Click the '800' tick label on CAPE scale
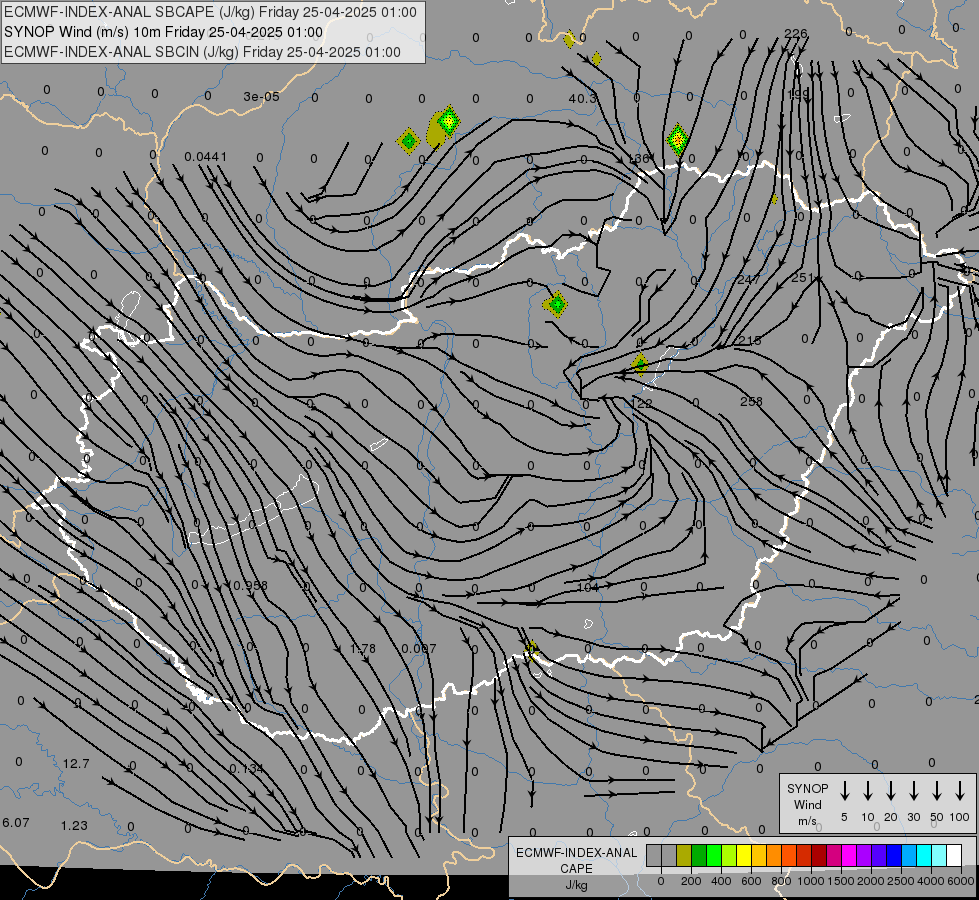Screen dimensions: 979x900 click(x=781, y=881)
